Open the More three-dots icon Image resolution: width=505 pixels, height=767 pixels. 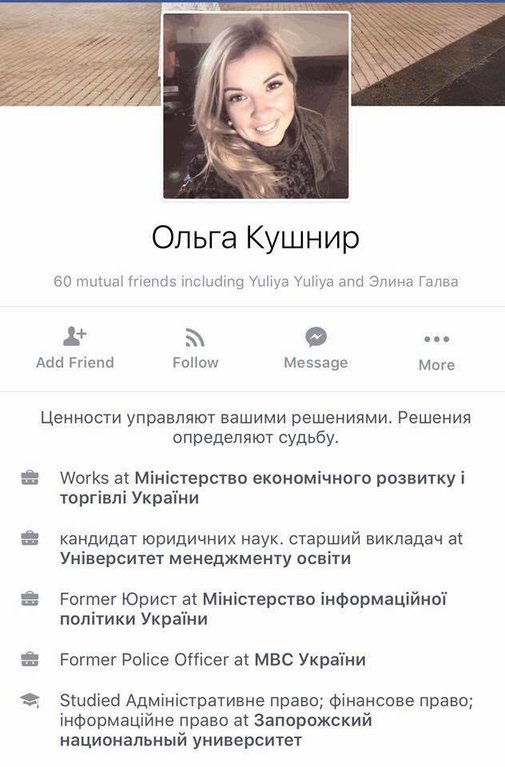point(436,339)
